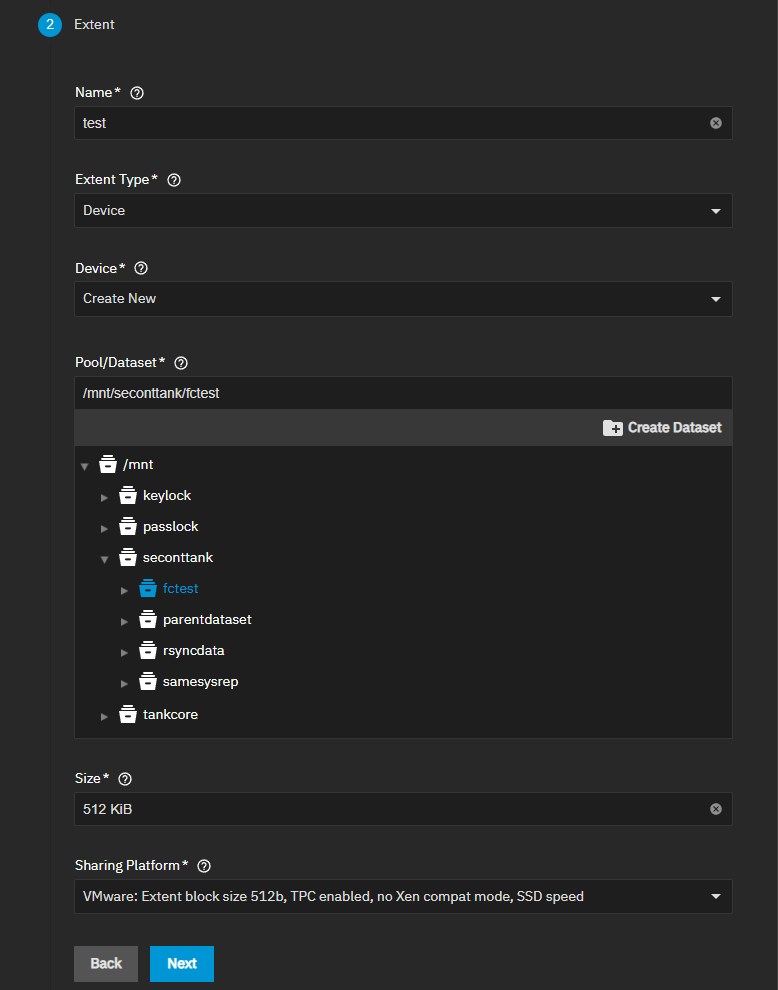Expand the tankcore dataset node
The width and height of the screenshot is (778, 990).
[x=105, y=717]
